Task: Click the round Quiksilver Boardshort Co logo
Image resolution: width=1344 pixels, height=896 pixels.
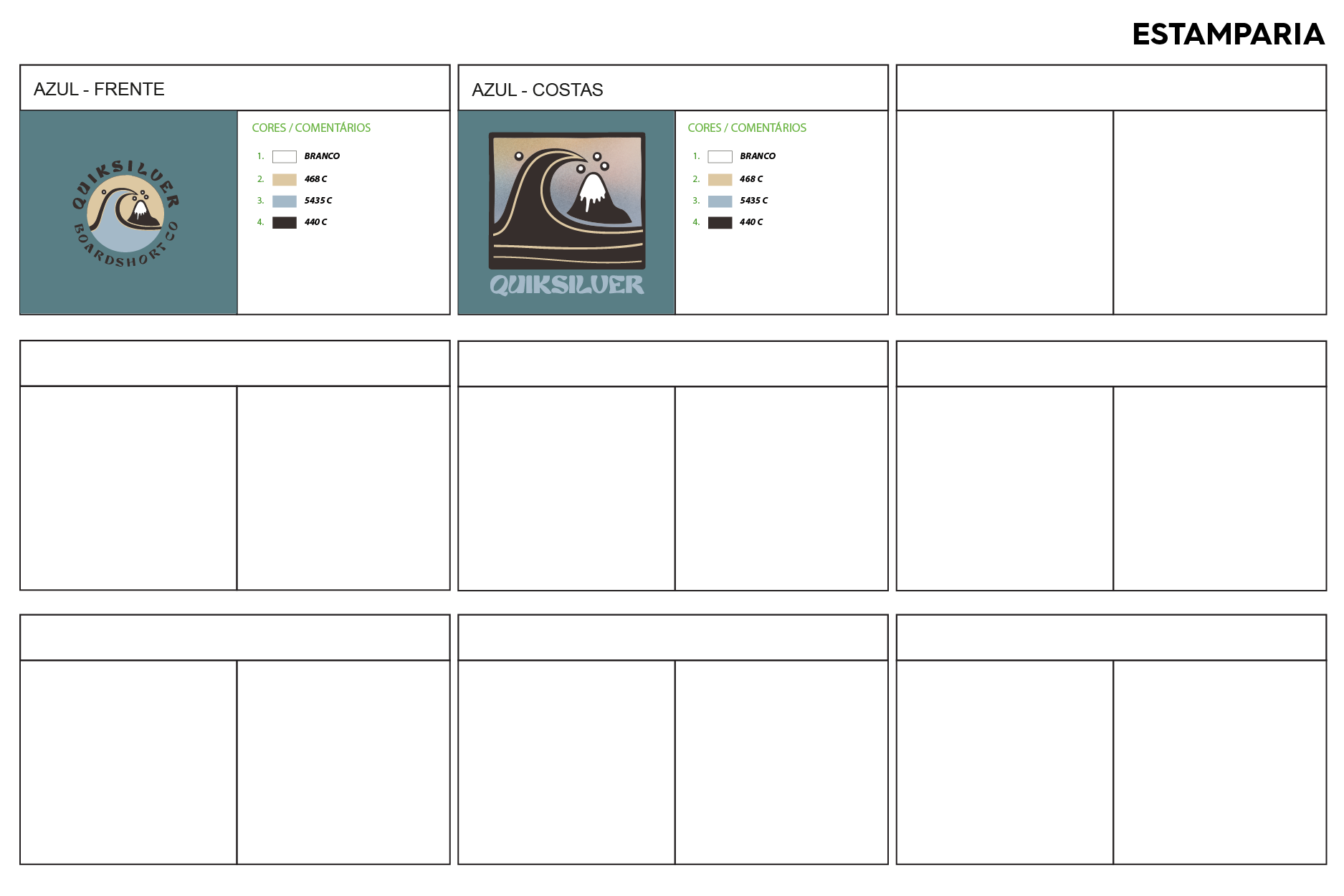Action: (125, 214)
